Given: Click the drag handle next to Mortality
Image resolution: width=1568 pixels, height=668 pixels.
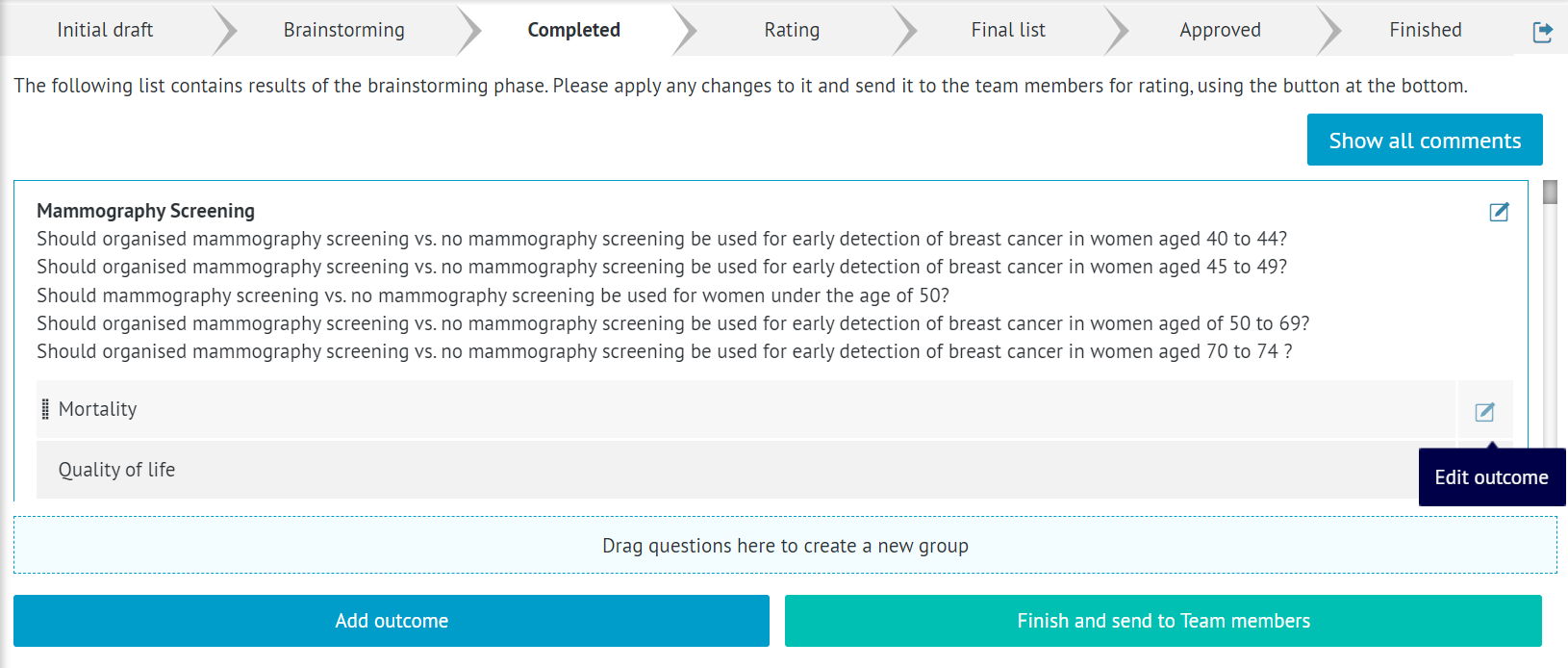Looking at the screenshot, I should 45,408.
